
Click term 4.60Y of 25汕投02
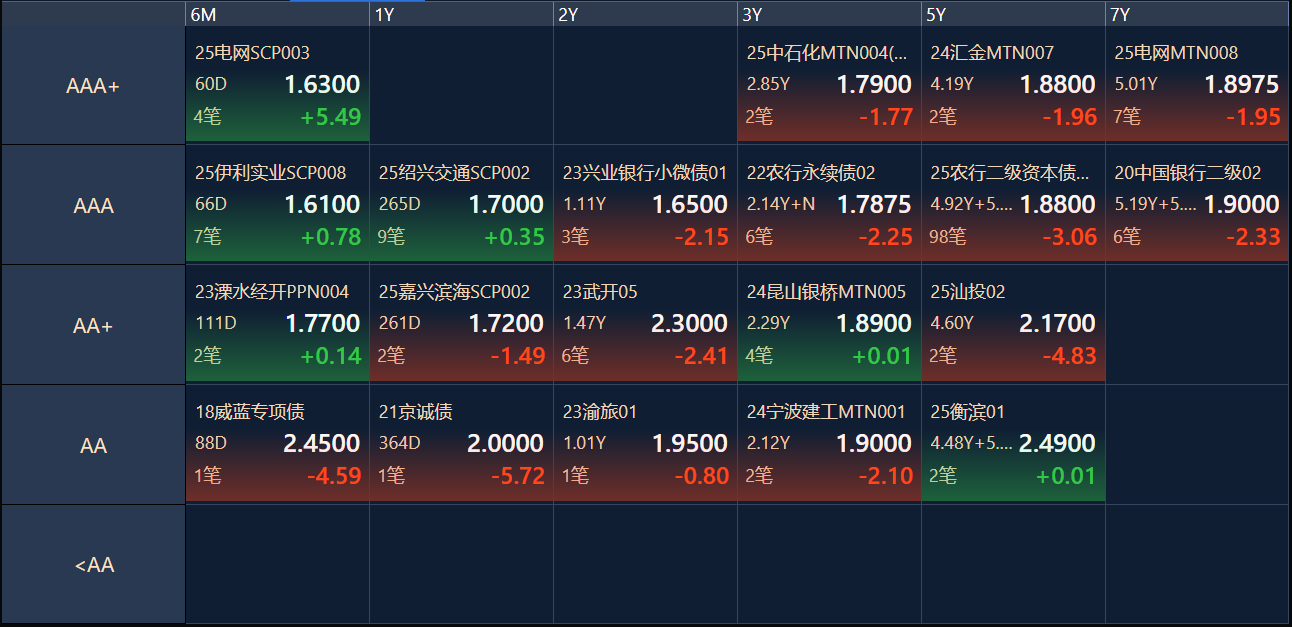click(952, 324)
